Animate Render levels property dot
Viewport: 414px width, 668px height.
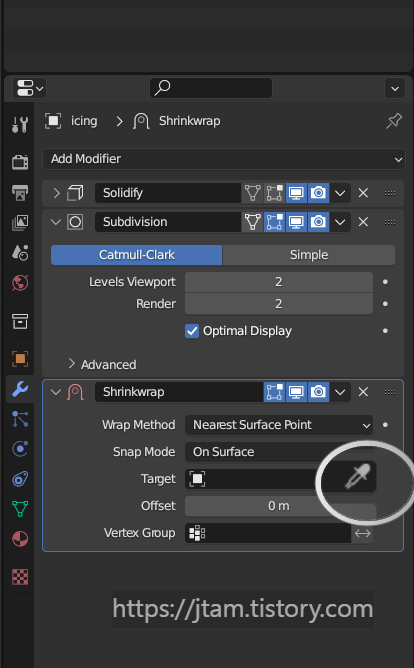tap(385, 304)
